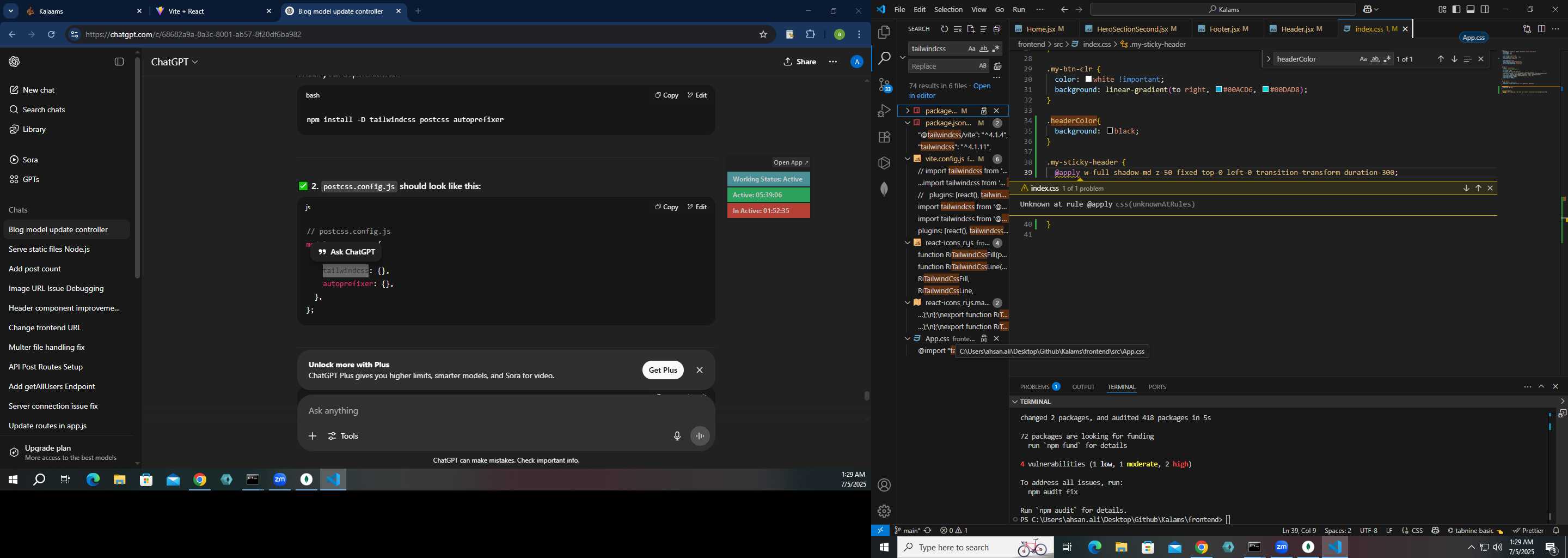Open new search editor icon
The height and width of the screenshot is (558, 1568).
(x=971, y=29)
